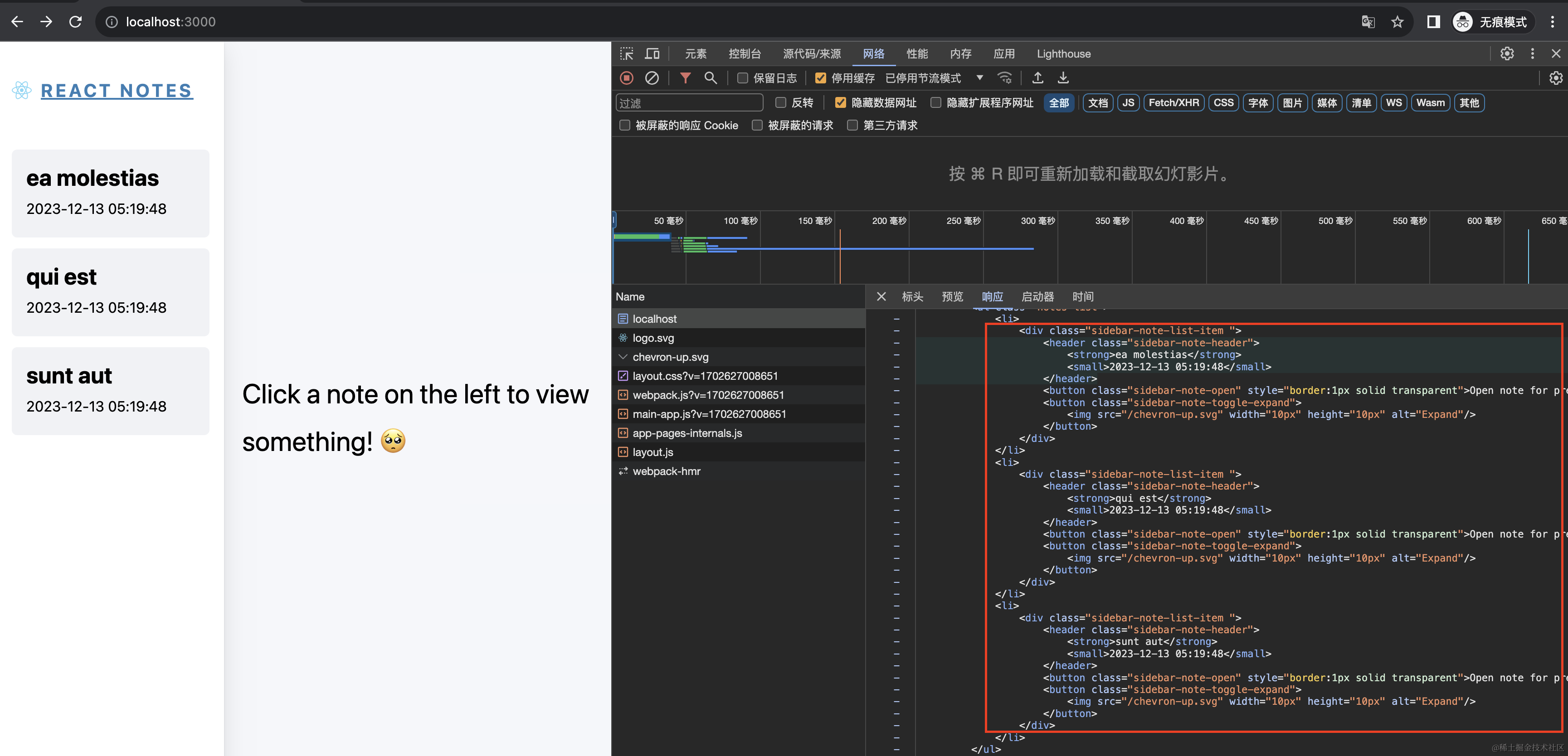Uncheck the 停用缓存 checkbox
The height and width of the screenshot is (756, 1568).
[x=821, y=78]
